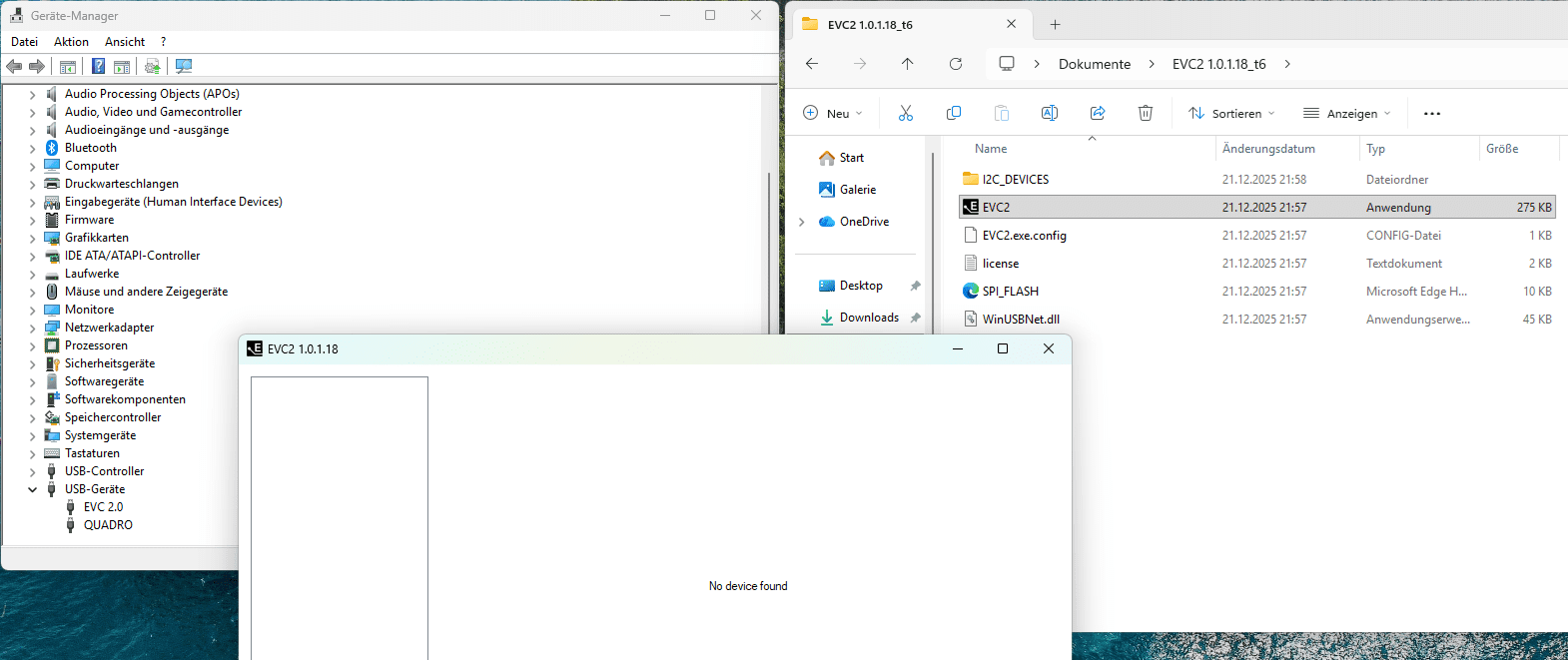The width and height of the screenshot is (1568, 660).
Task: Open Start in Explorer sidebar
Action: (x=852, y=158)
